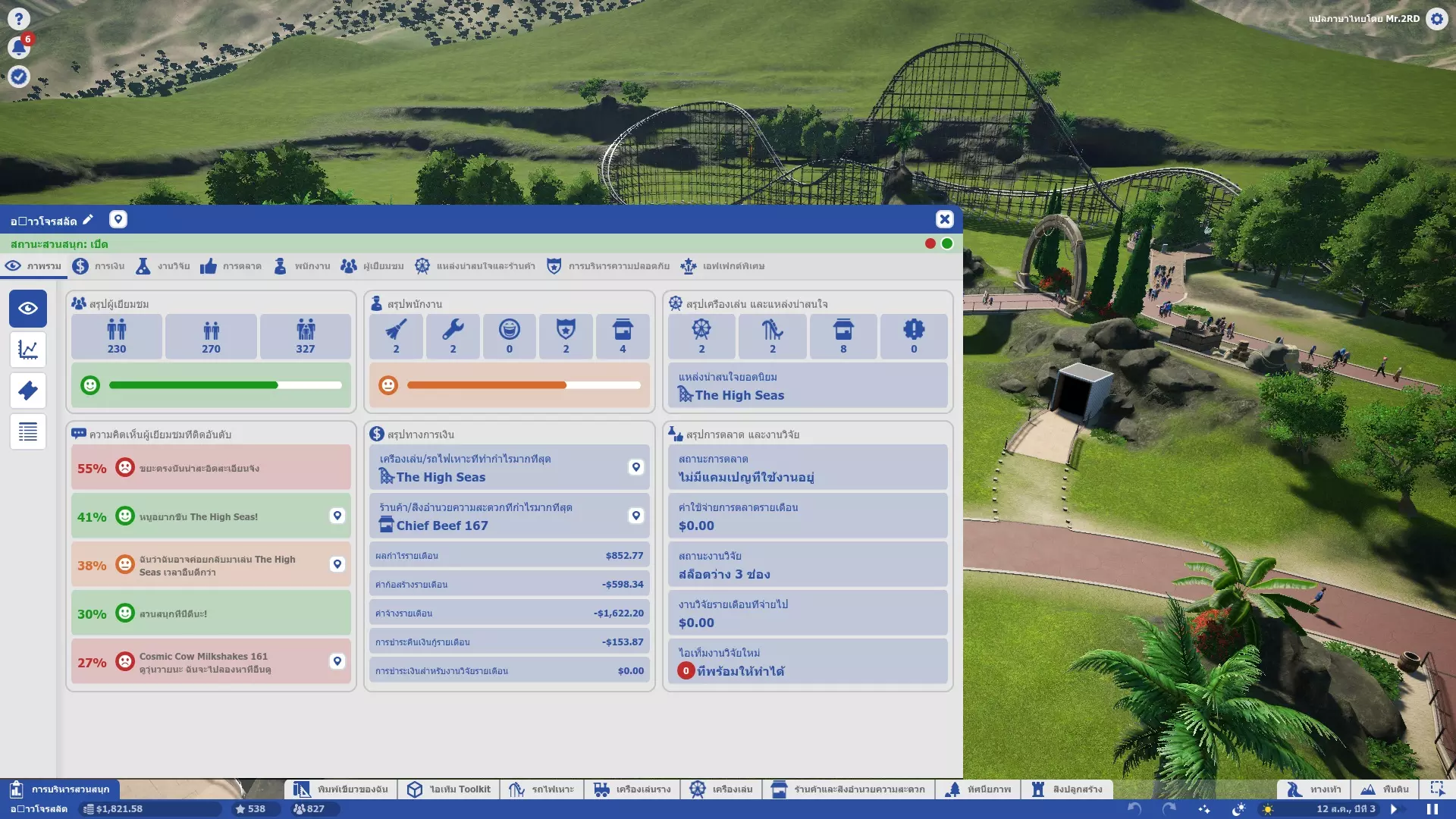Image resolution: width=1456 pixels, height=819 pixels.
Task: Switch to the finance dollar tab
Action: pos(99,266)
